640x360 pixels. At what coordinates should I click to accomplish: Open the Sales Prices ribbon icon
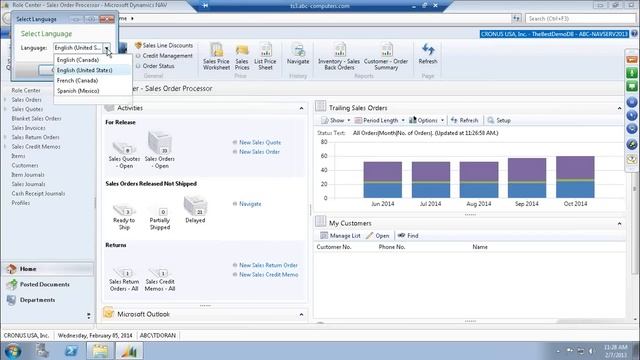[242, 56]
